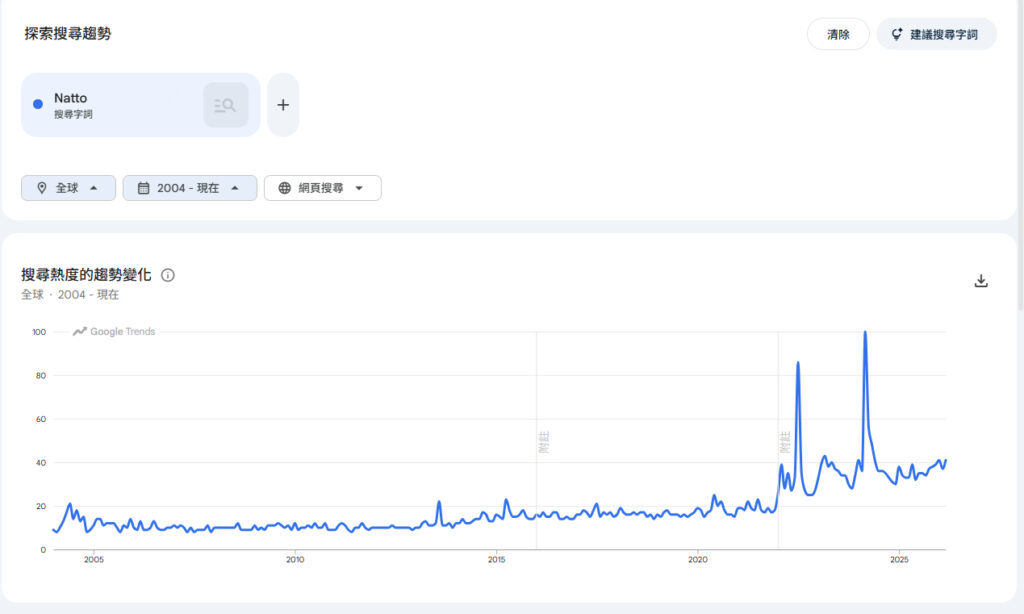Click the Natto search term text
This screenshot has height=614, width=1024.
(71, 98)
